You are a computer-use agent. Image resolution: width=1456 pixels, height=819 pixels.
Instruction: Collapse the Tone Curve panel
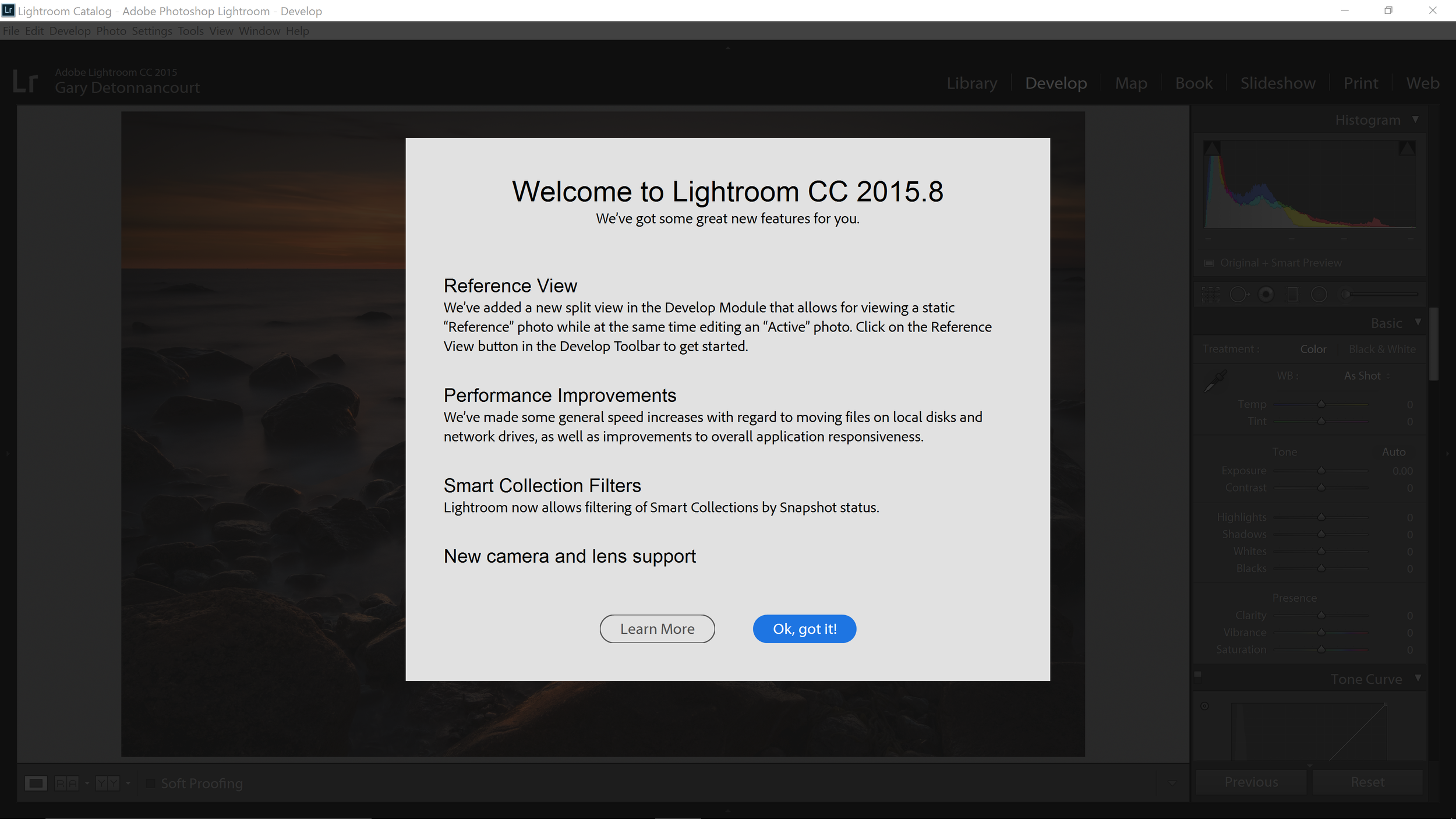pyautogui.click(x=1418, y=678)
